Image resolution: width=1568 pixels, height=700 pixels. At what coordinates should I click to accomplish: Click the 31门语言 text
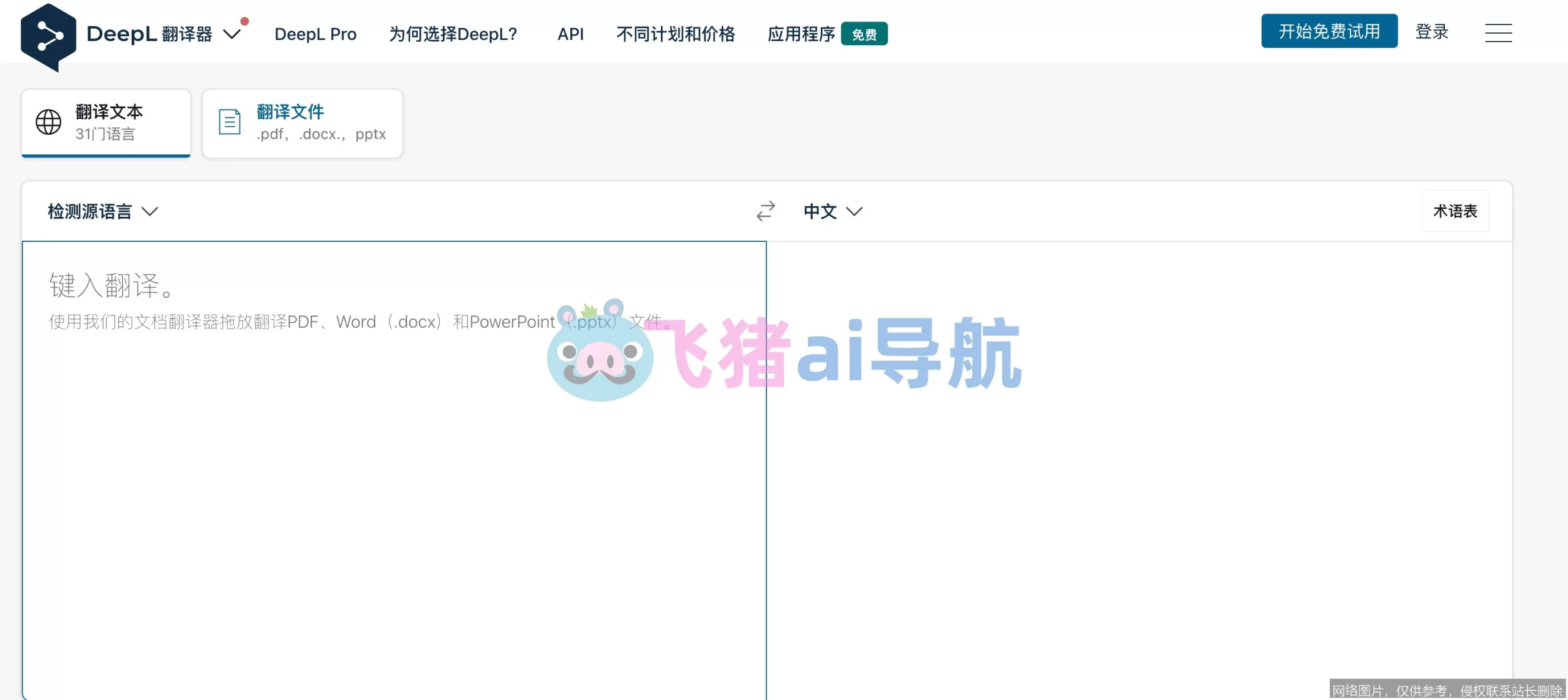105,134
